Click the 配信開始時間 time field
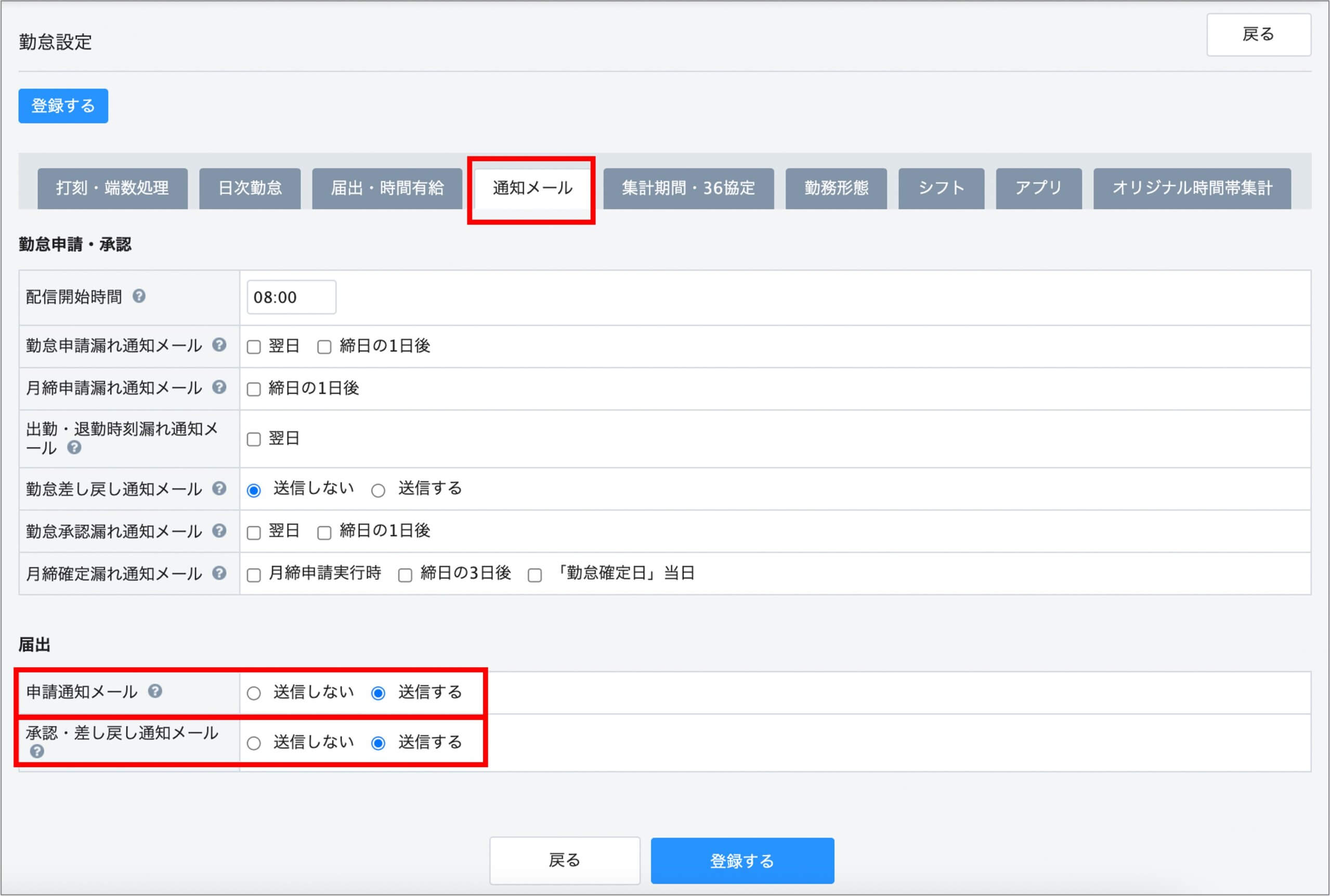Screen dimensions: 1331x896 (x=292, y=297)
